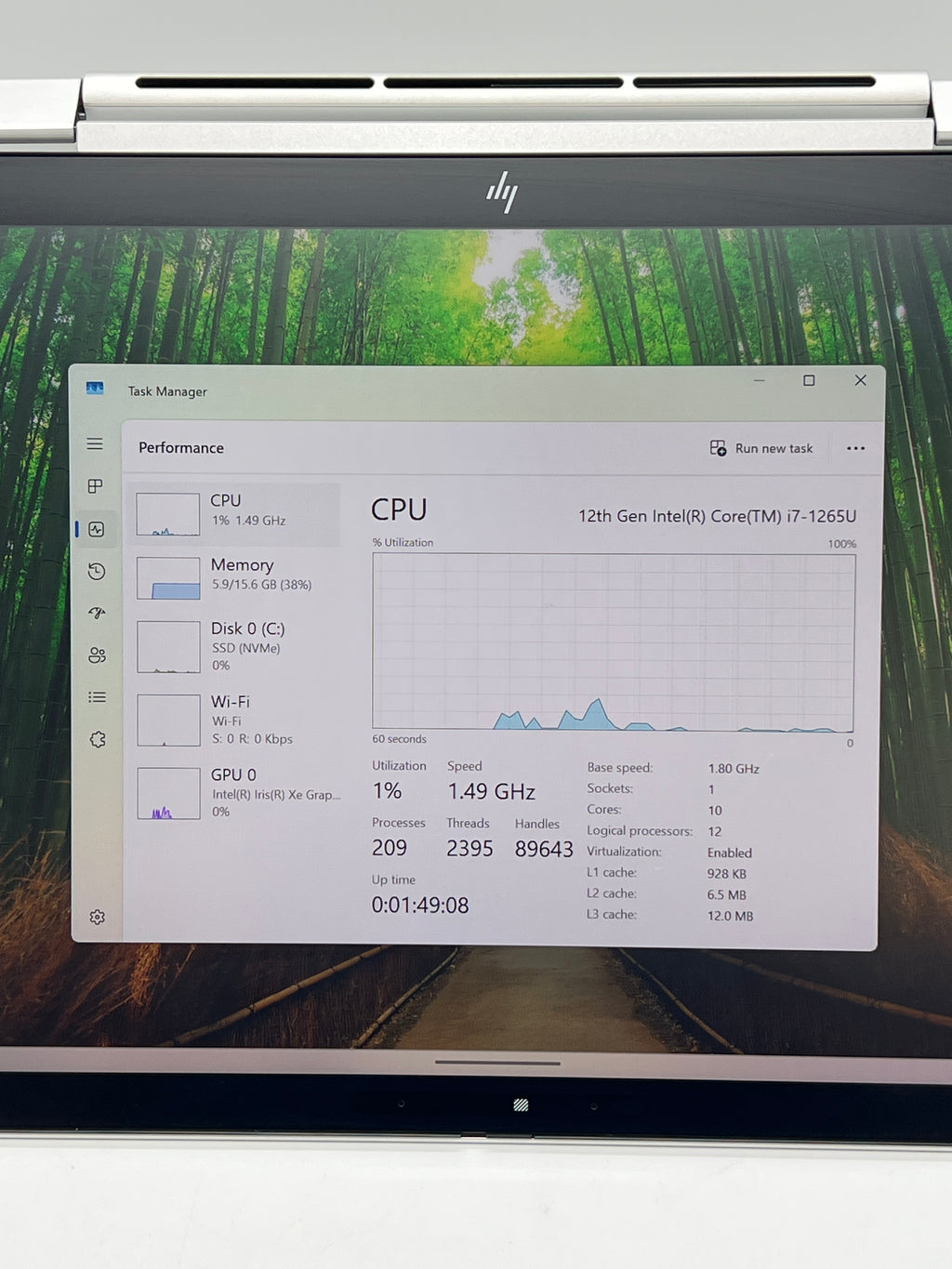
Task: Click the Utilization value 1%
Action: pos(387,791)
